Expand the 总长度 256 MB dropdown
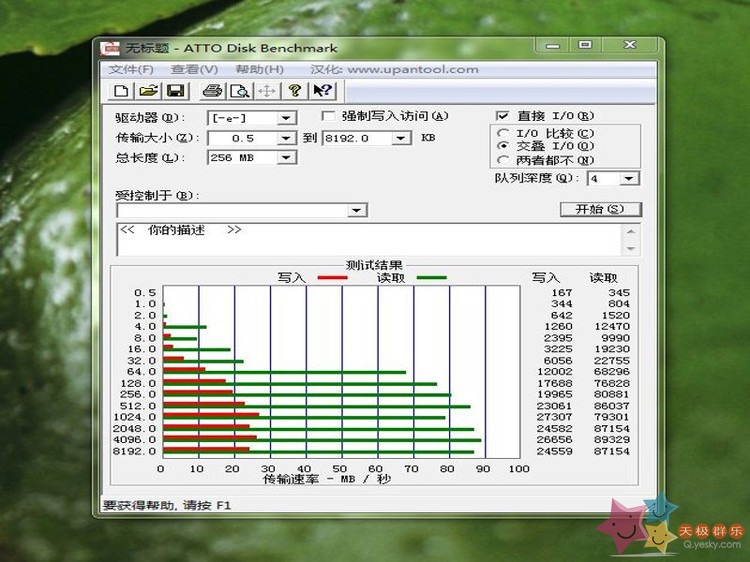This screenshot has height=562, width=750. pos(286,157)
